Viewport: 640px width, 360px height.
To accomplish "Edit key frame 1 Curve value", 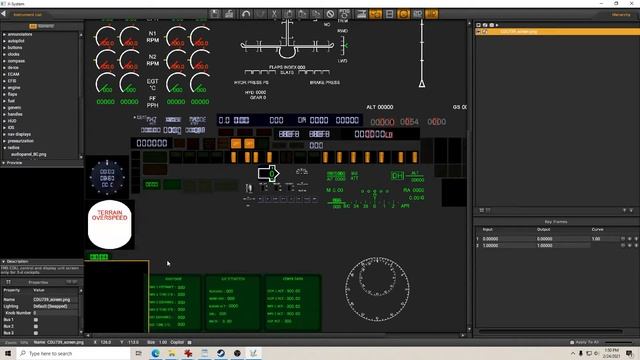I will coord(605,239).
